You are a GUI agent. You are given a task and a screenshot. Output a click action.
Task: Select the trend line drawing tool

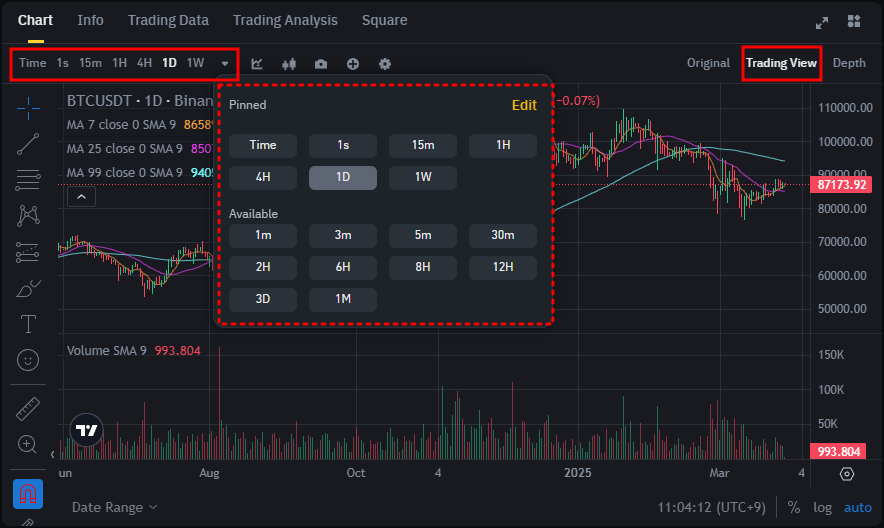tap(28, 143)
